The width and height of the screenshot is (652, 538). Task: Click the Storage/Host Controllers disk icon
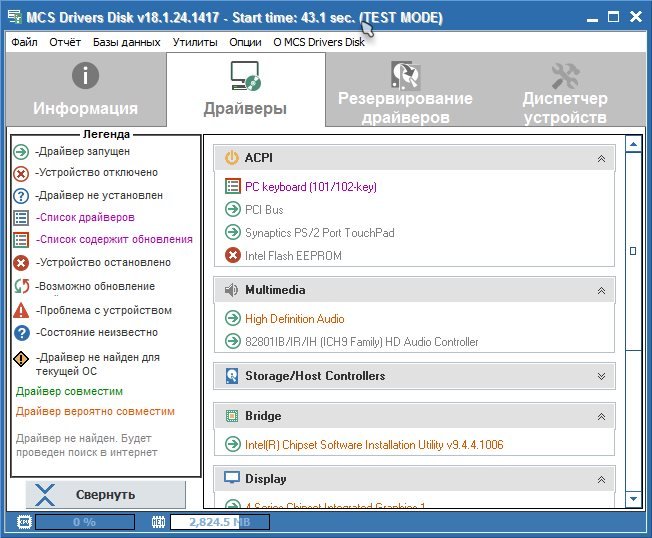coord(232,375)
